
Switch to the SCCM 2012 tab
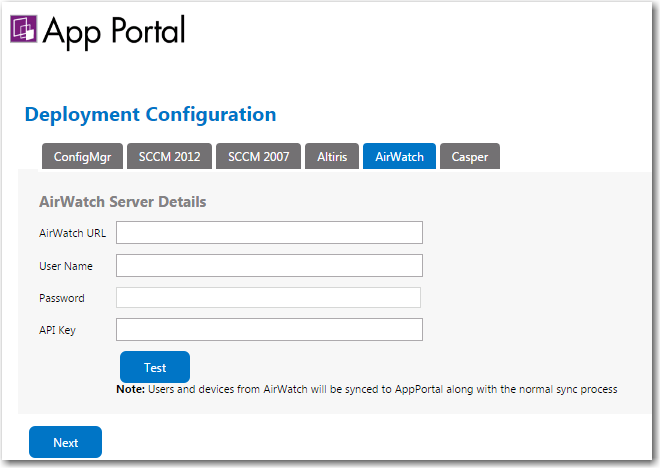(x=170, y=156)
